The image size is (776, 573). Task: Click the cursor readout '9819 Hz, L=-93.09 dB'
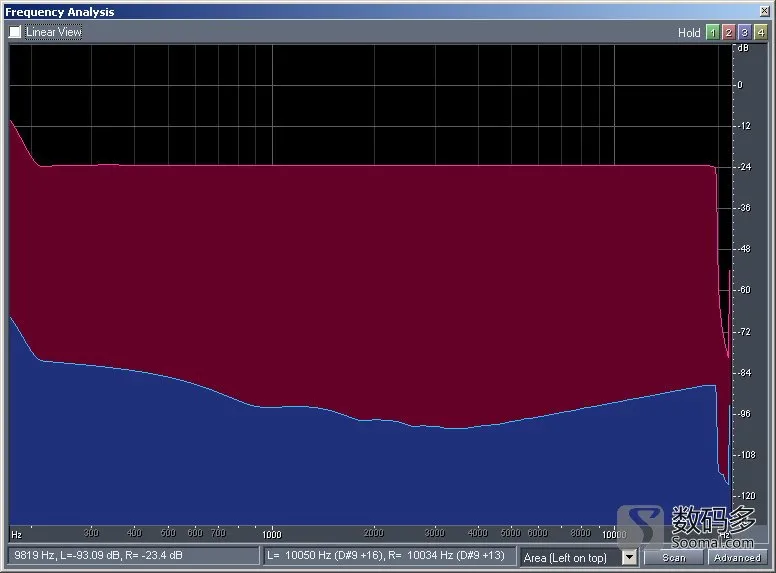pos(67,555)
